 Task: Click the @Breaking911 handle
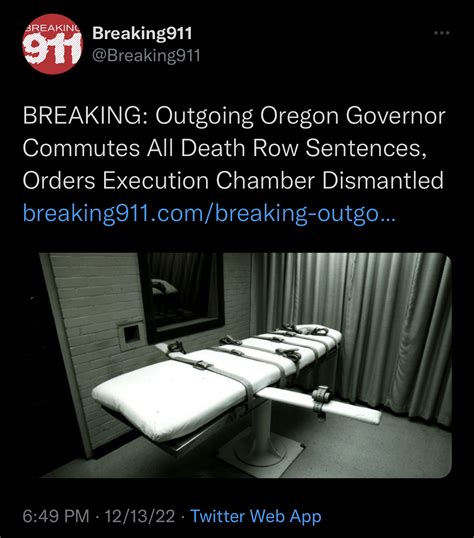(x=146, y=56)
